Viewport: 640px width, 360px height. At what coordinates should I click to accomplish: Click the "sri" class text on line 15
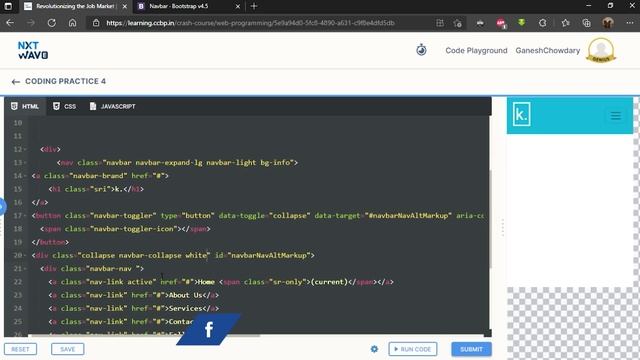pyautogui.click(x=100, y=189)
